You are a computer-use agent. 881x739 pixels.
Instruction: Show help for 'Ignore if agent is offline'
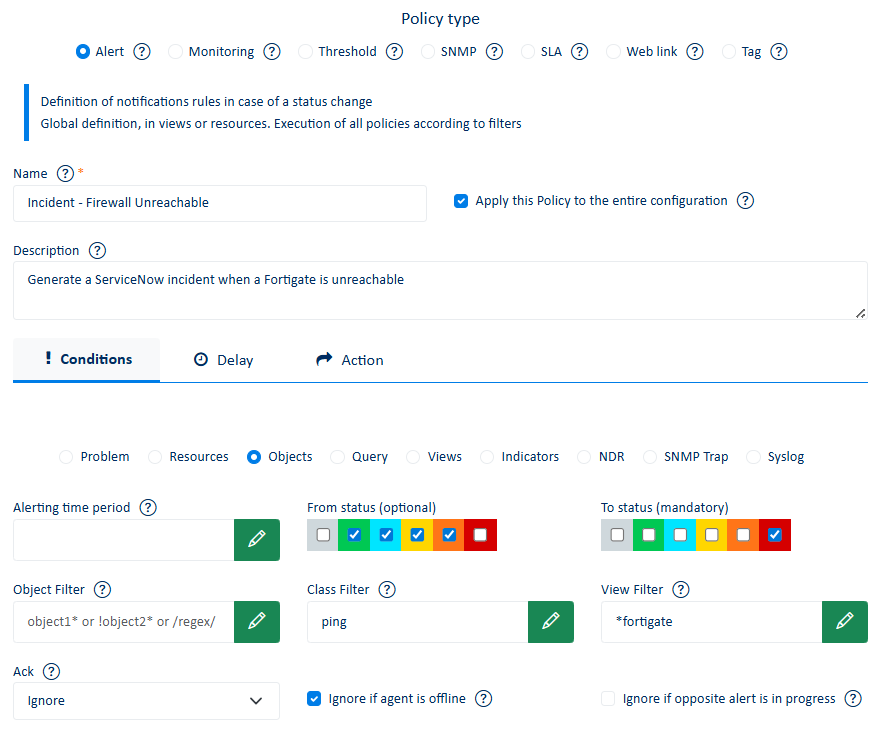pyautogui.click(x=483, y=698)
